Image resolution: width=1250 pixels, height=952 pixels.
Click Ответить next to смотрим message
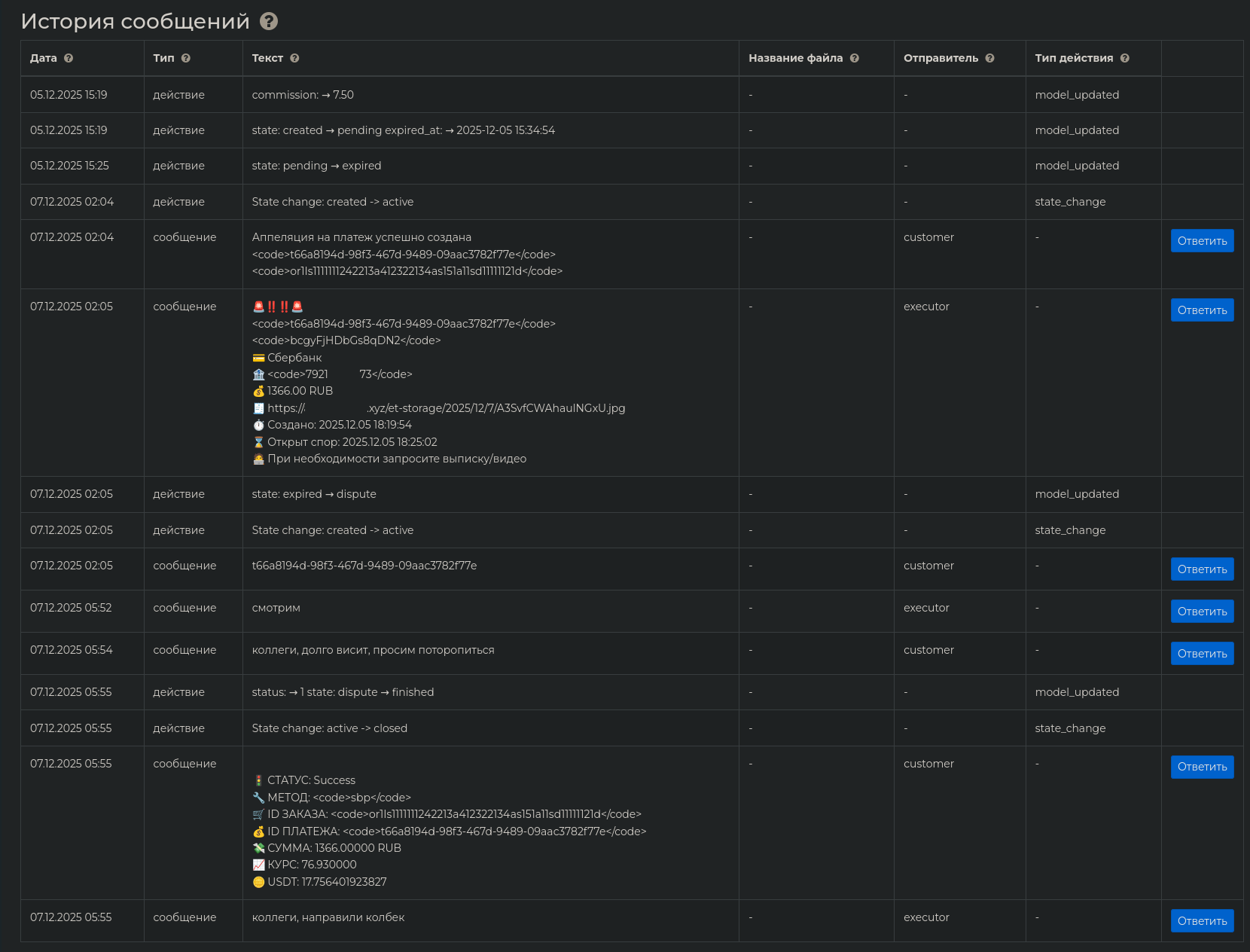click(1202, 612)
